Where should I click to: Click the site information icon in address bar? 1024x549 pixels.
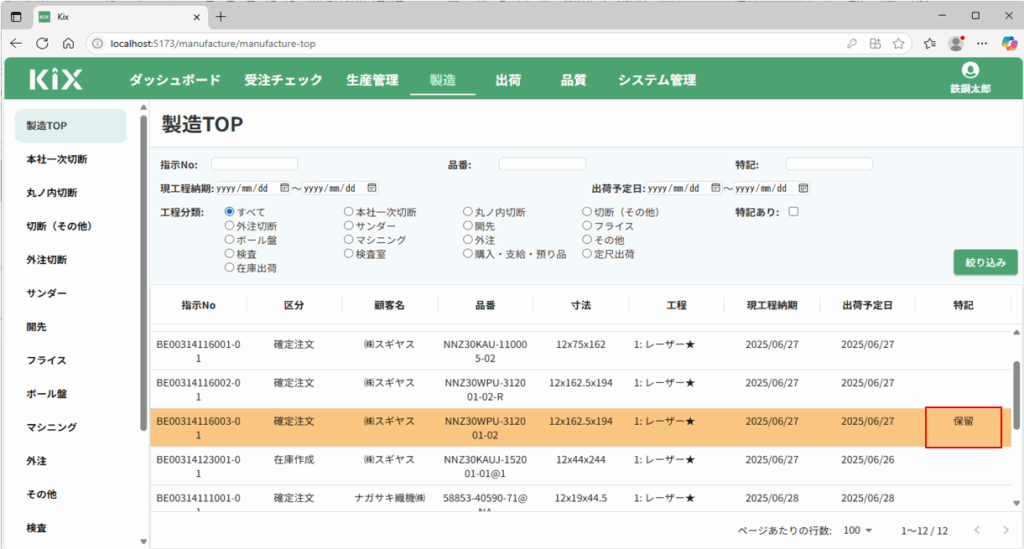(97, 44)
